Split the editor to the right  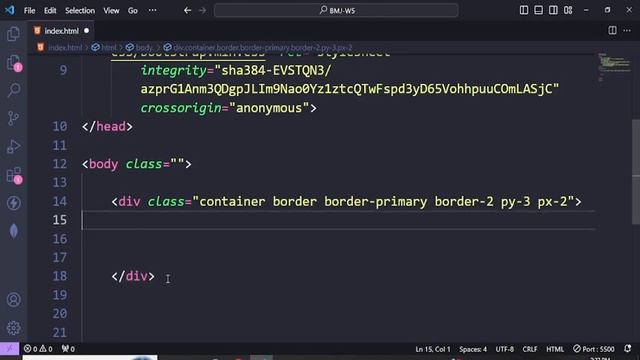pyautogui.click(x=612, y=31)
